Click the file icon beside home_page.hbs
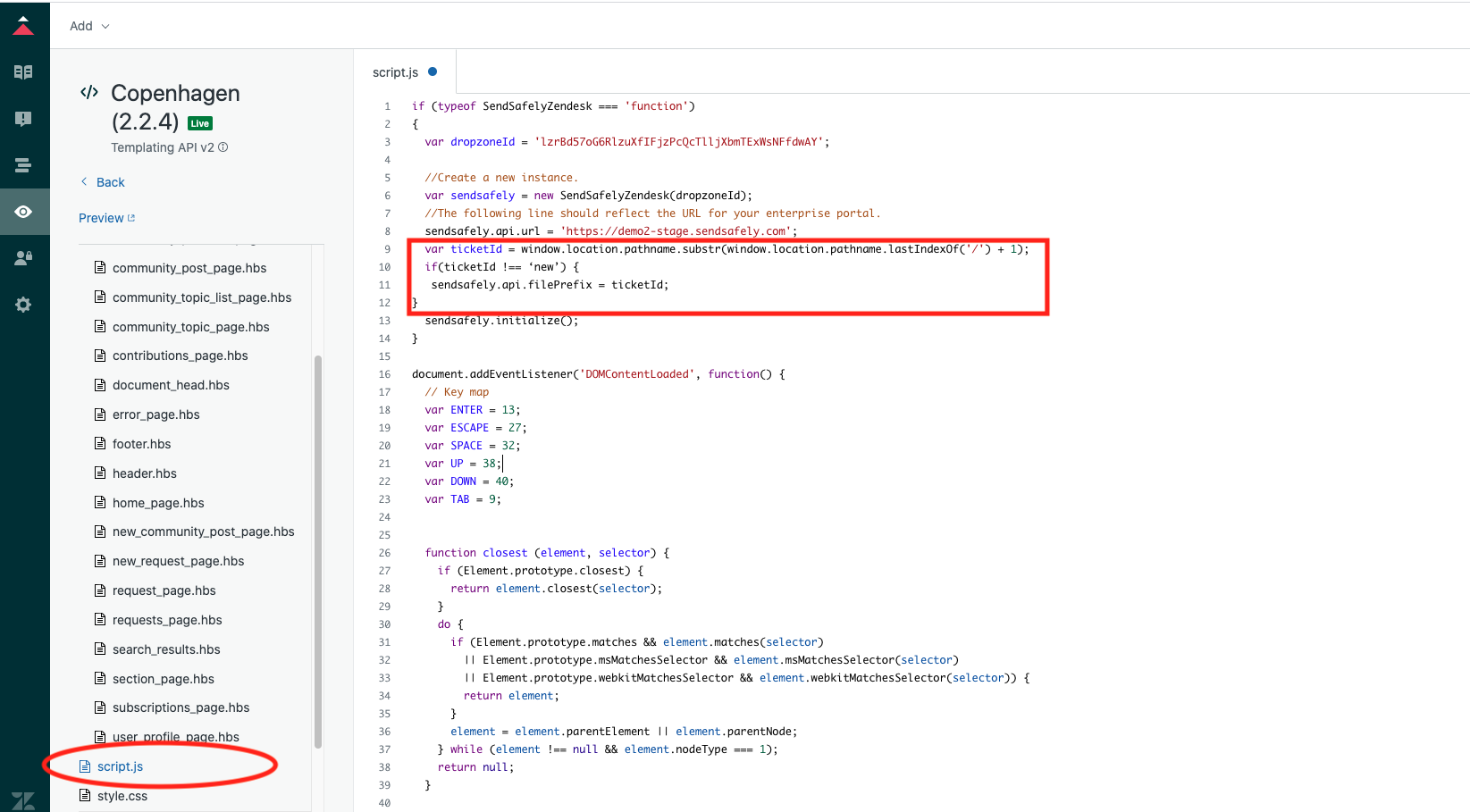This screenshot has width=1470, height=812. click(100, 502)
